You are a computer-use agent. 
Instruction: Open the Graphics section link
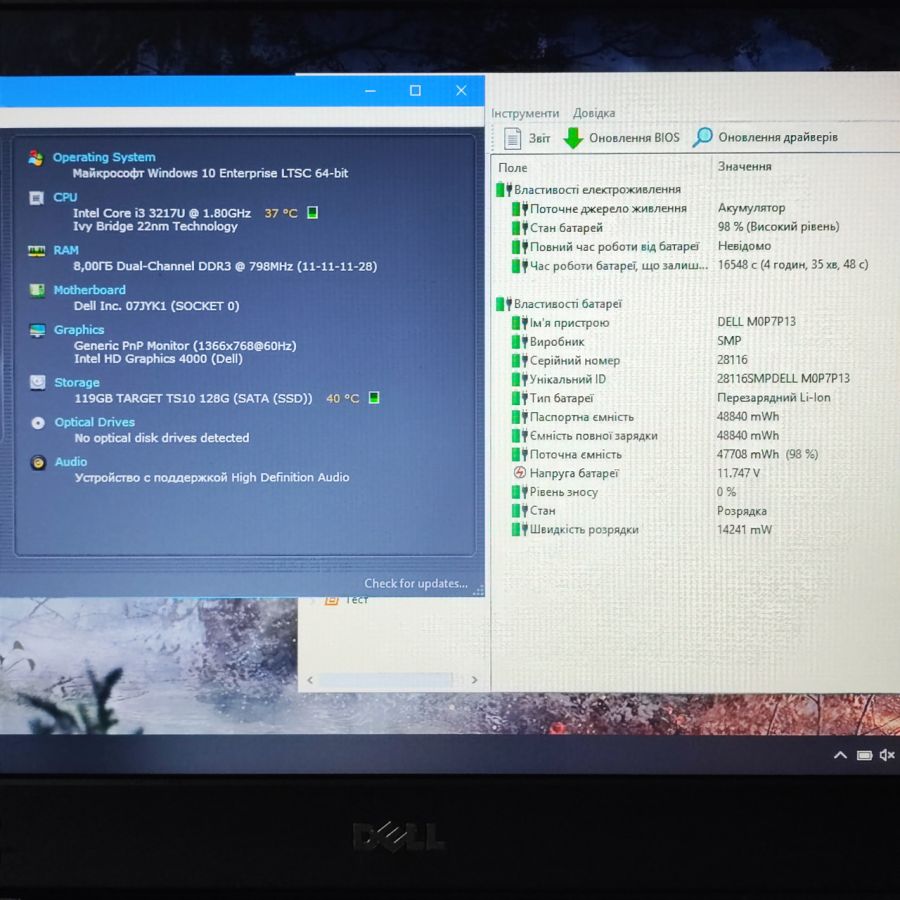click(79, 329)
